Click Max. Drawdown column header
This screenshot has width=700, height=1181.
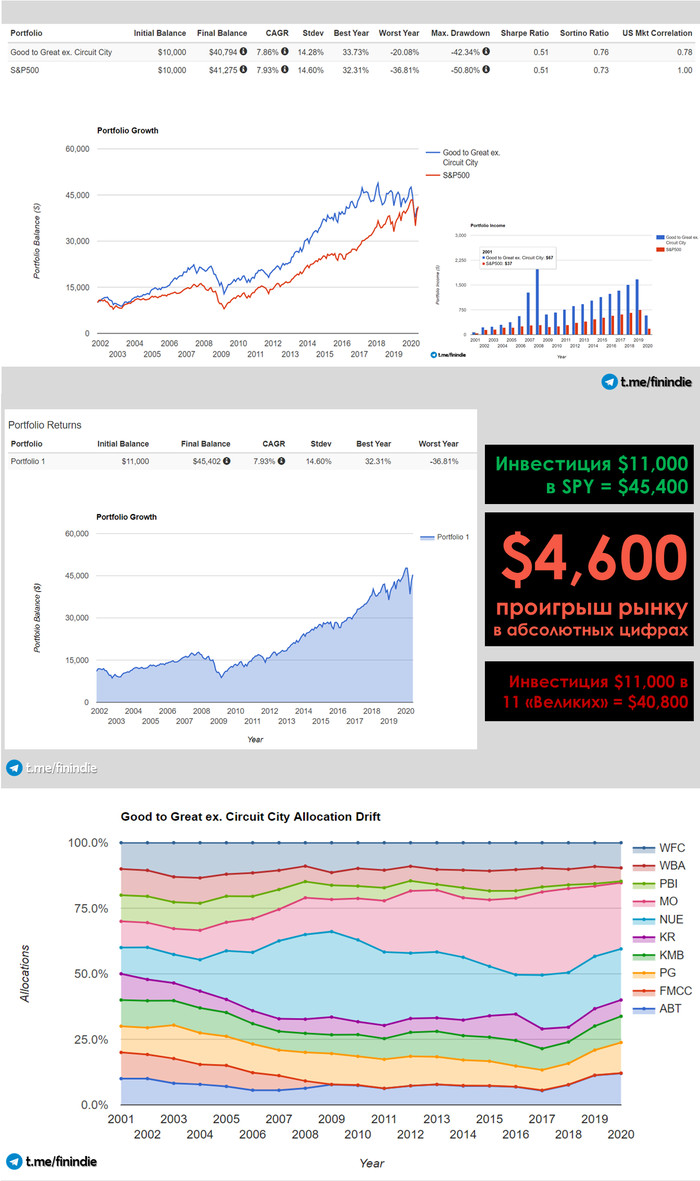(x=460, y=33)
